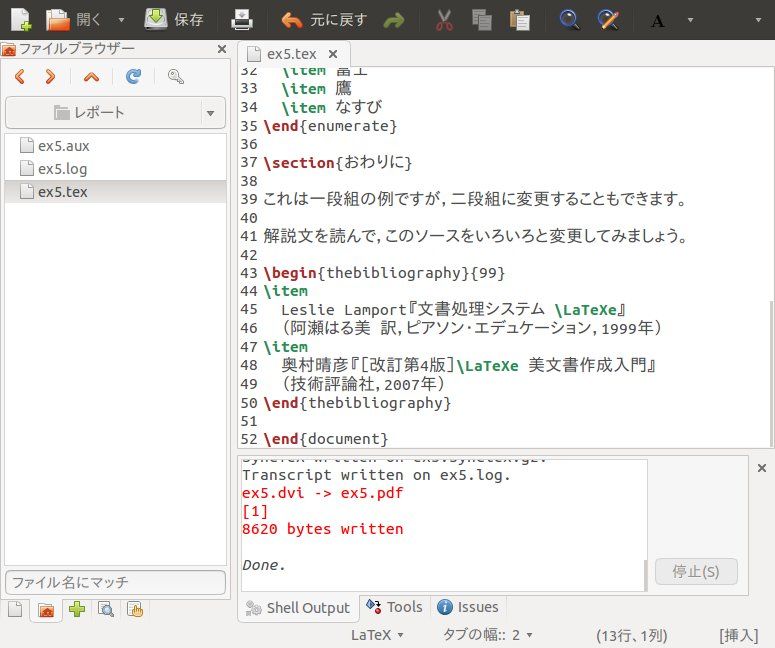
Task: Expand the recent files arrow beside 開く
Action: coord(121,20)
